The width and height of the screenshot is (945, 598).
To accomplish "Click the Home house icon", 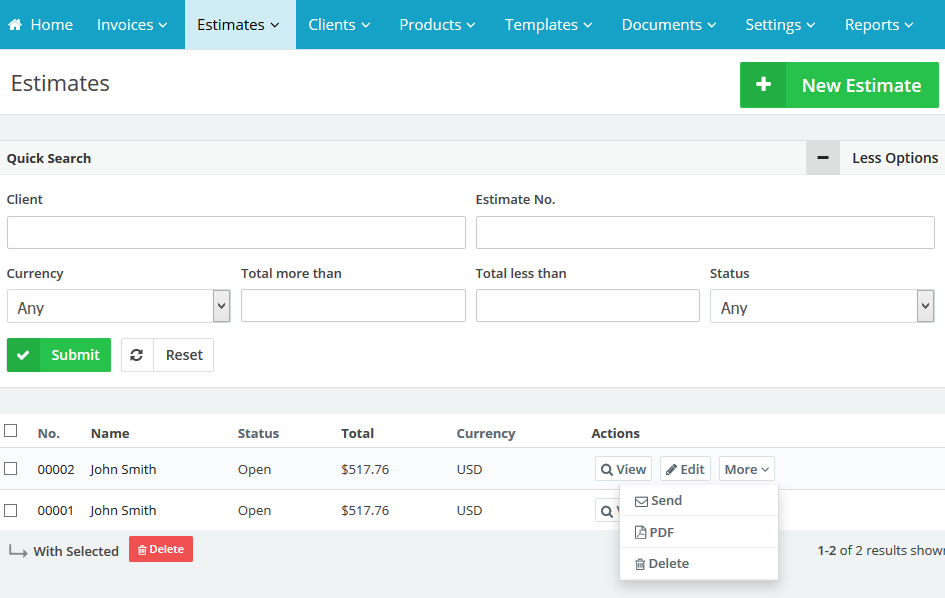I will tap(15, 25).
